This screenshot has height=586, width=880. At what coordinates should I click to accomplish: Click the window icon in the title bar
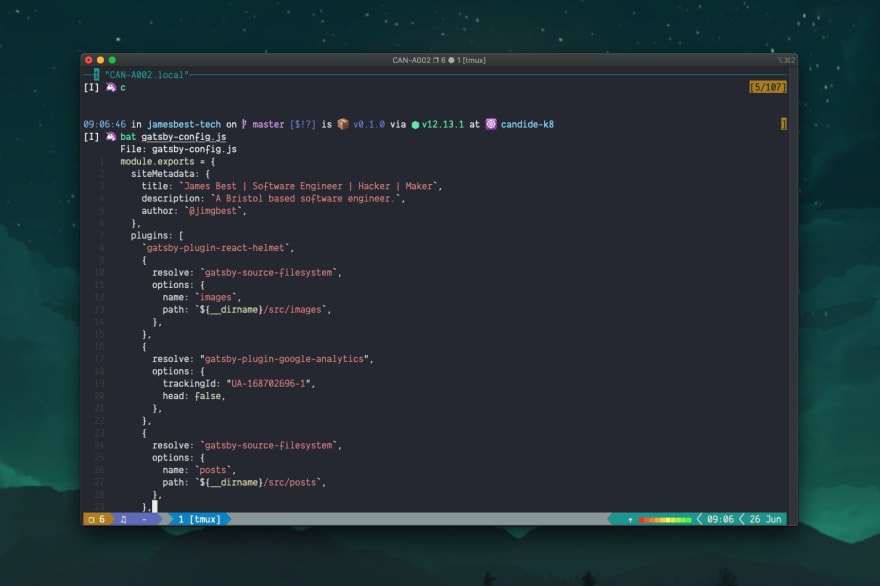[x=436, y=60]
